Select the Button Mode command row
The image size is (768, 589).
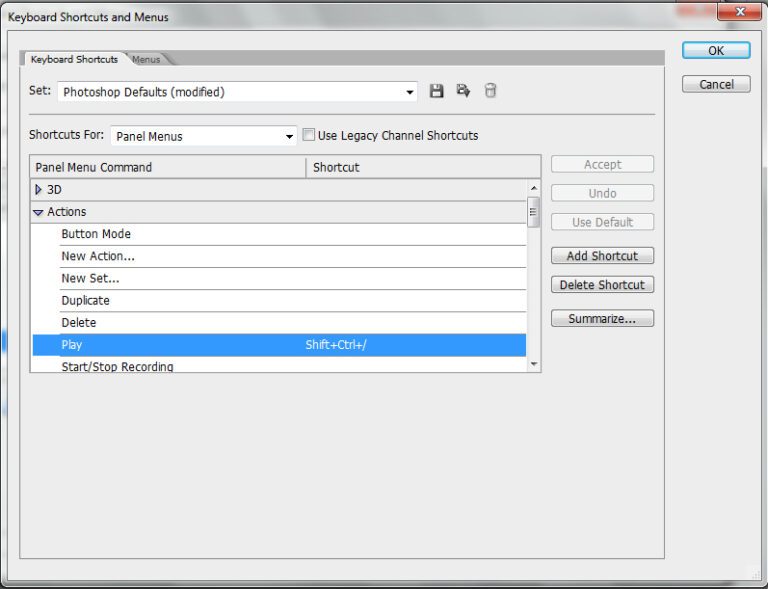96,234
